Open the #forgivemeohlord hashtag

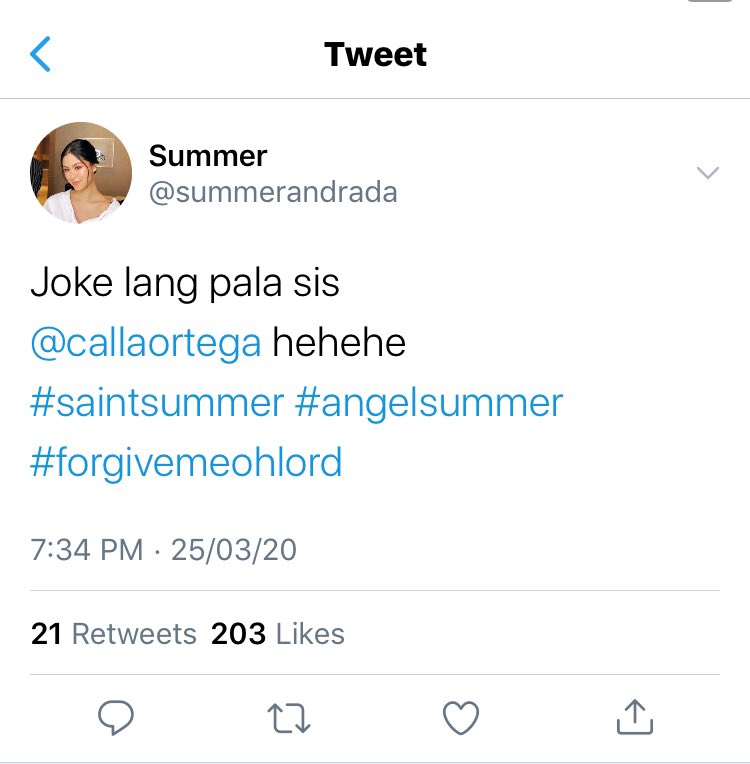(186, 462)
